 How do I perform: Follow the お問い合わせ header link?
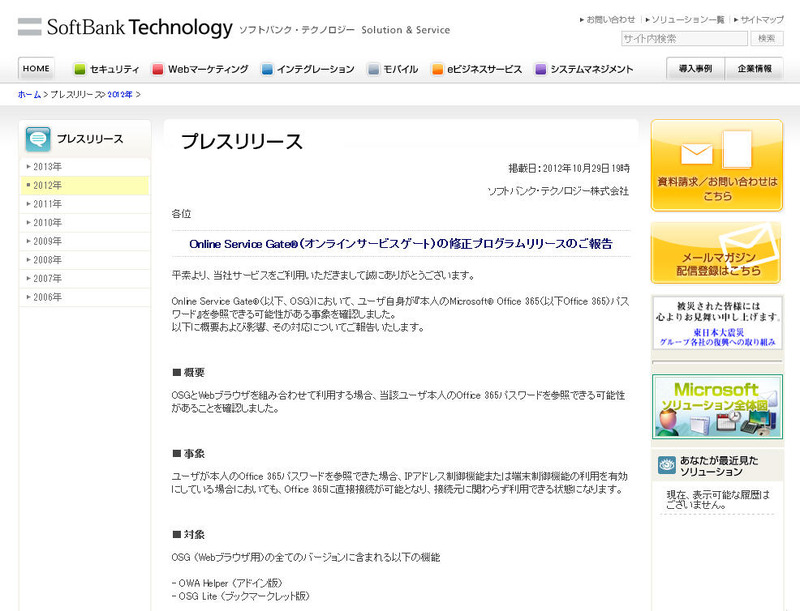[x=610, y=19]
